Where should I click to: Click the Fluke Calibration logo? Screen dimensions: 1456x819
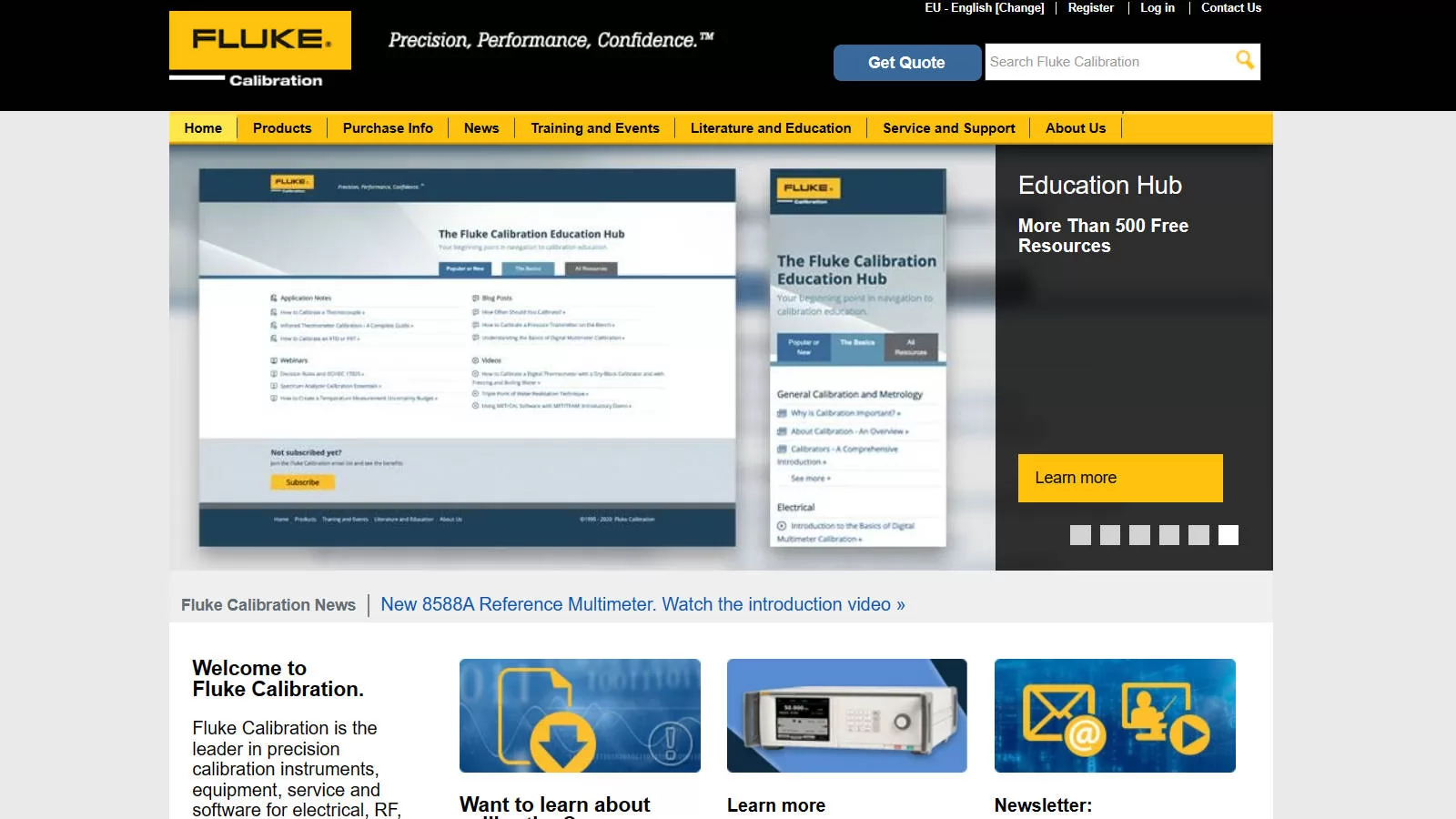point(260,50)
